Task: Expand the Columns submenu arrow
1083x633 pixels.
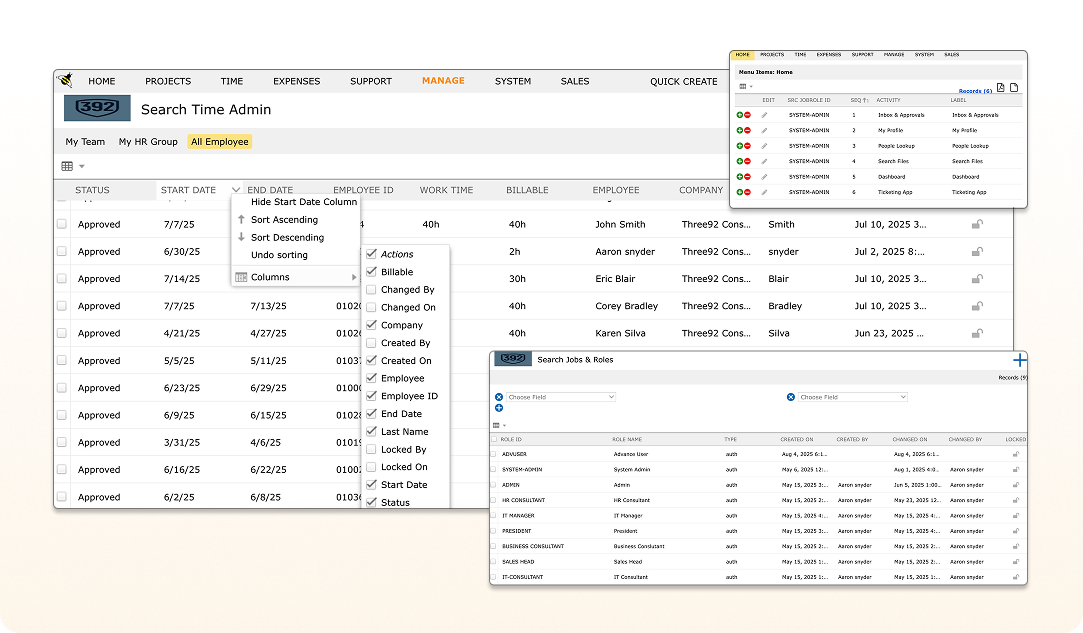Action: click(354, 277)
